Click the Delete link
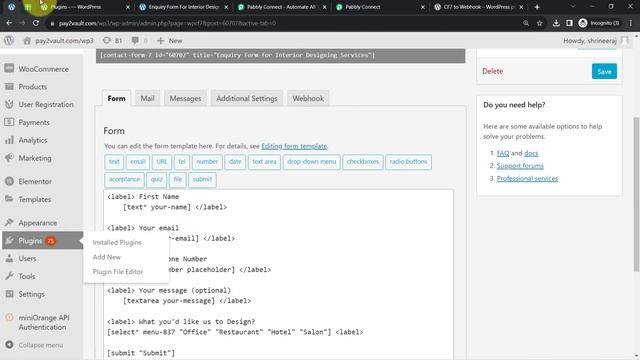The image size is (640, 360). 492,71
